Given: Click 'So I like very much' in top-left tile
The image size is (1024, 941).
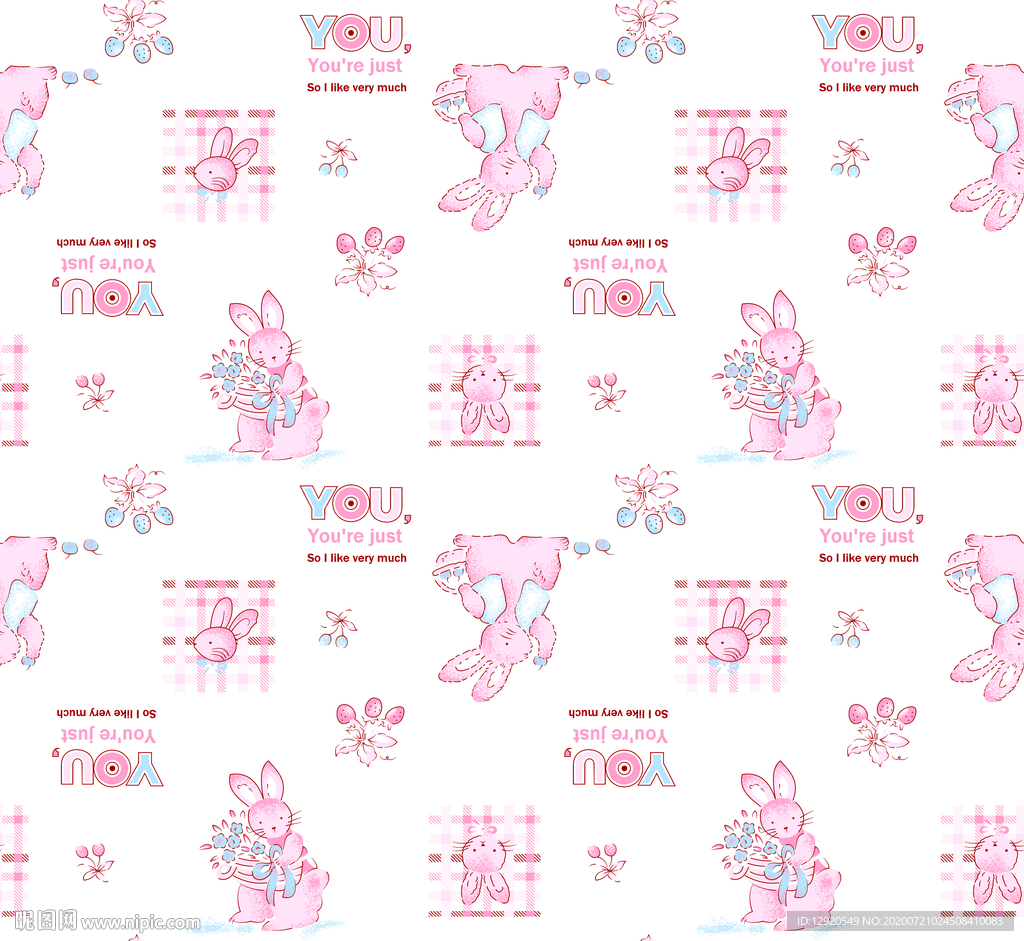Looking at the screenshot, I should point(357,88).
